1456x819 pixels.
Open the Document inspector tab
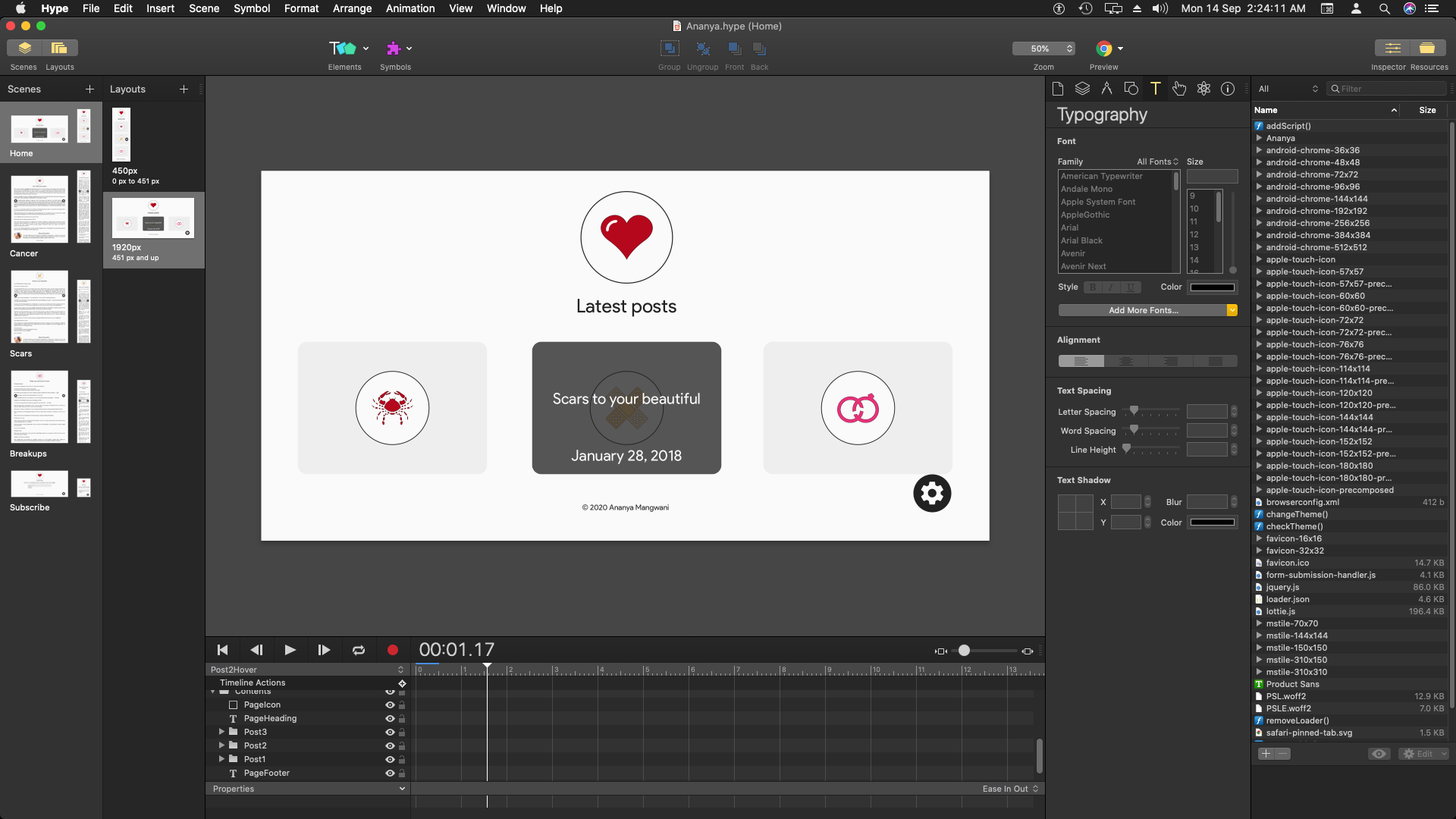point(1058,89)
